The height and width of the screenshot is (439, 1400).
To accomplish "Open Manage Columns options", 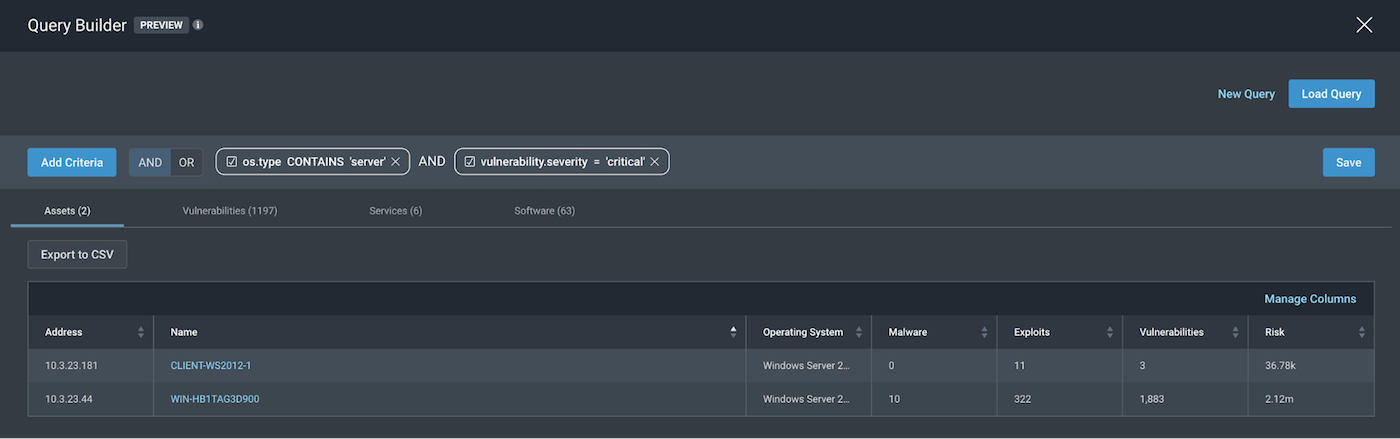I will (1310, 299).
